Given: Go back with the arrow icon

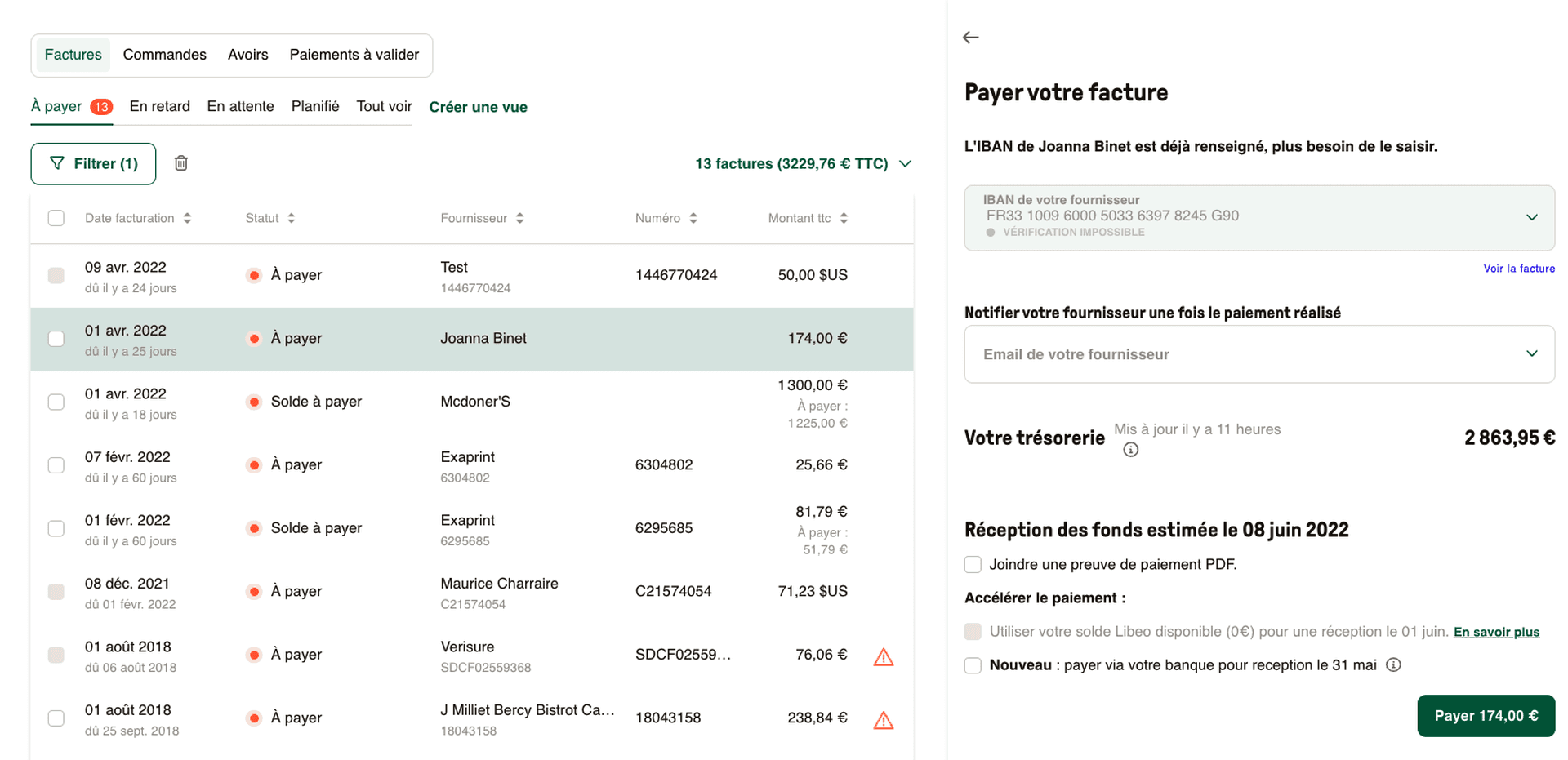Looking at the screenshot, I should [x=971, y=37].
